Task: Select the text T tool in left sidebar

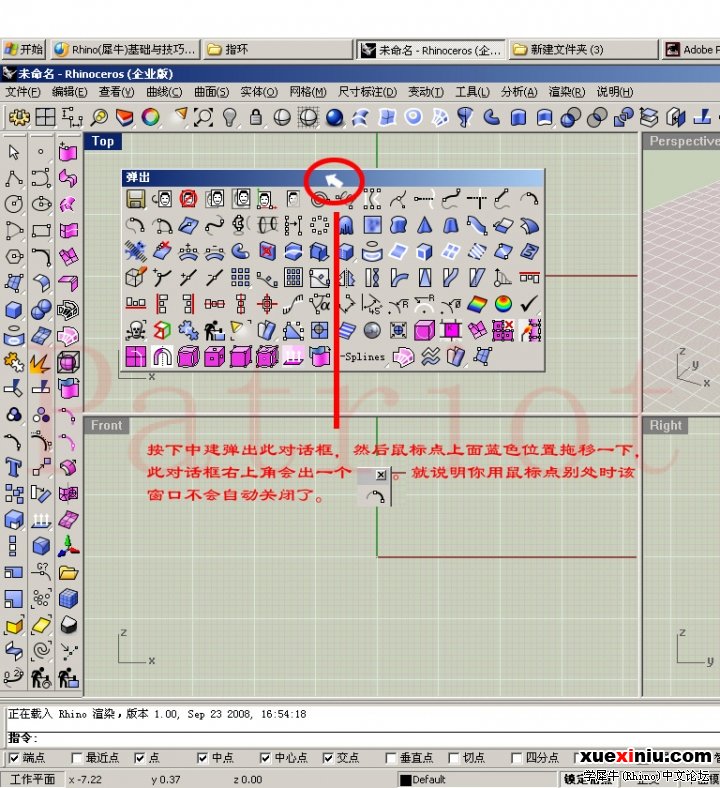Action: [14, 467]
